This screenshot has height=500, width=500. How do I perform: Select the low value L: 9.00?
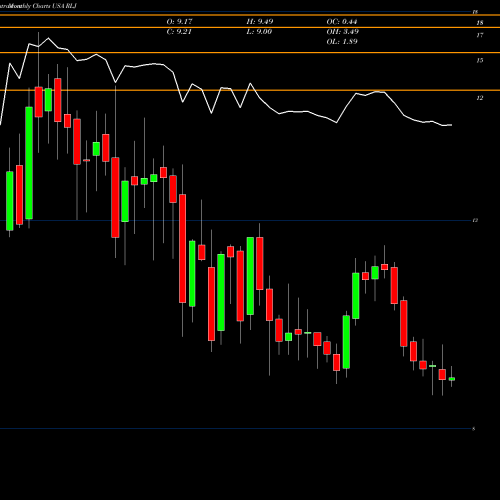[259, 32]
